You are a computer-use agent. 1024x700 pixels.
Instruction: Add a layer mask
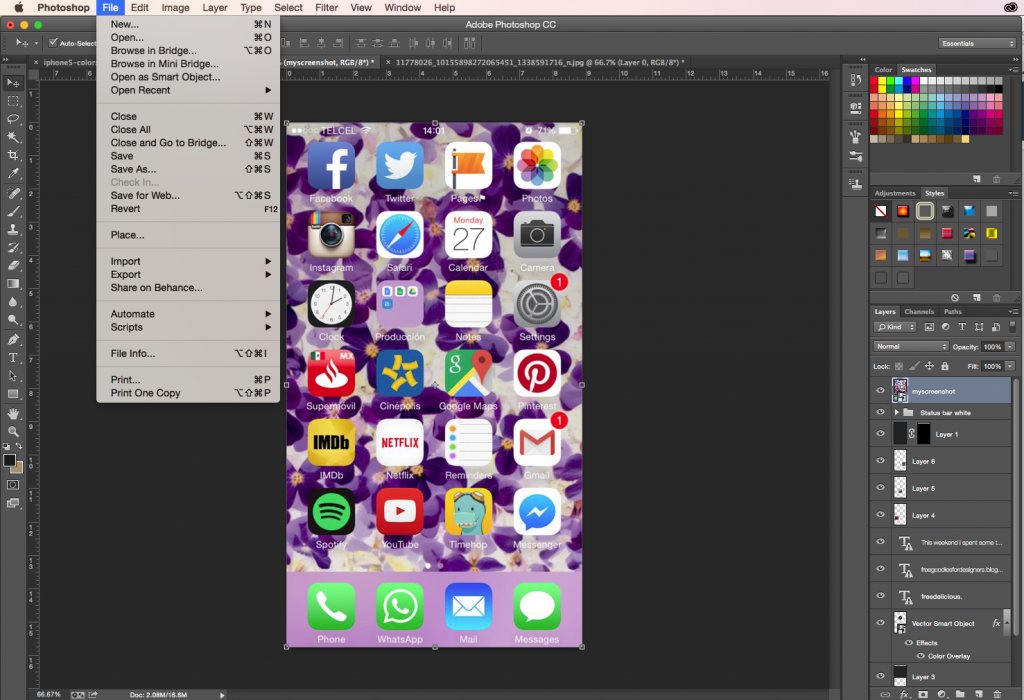coord(923,695)
